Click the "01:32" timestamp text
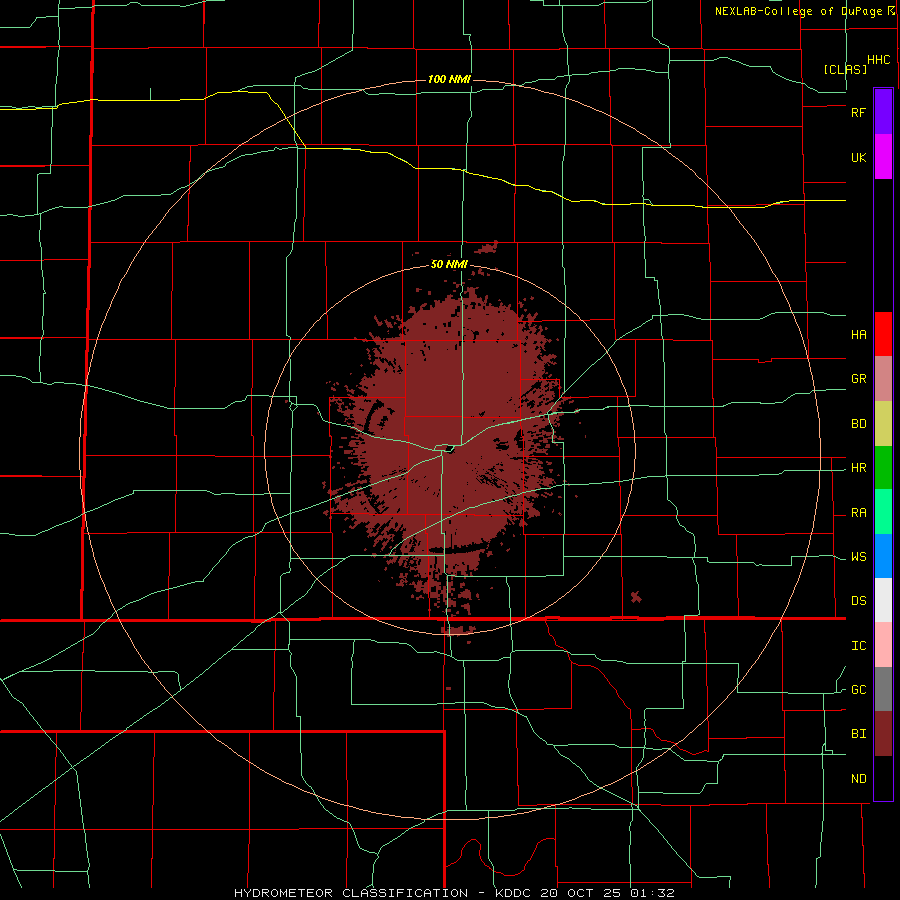Image resolution: width=900 pixels, height=900 pixels. point(651,893)
